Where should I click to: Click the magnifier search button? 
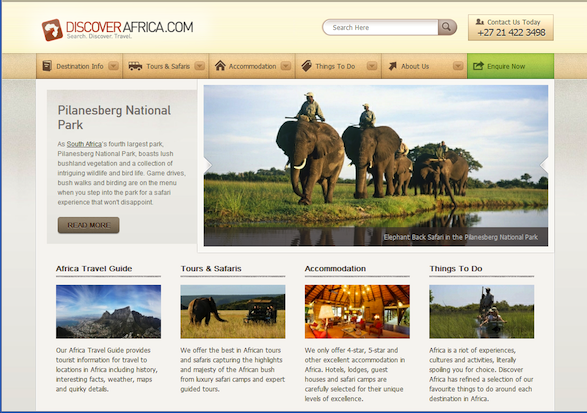click(x=447, y=27)
